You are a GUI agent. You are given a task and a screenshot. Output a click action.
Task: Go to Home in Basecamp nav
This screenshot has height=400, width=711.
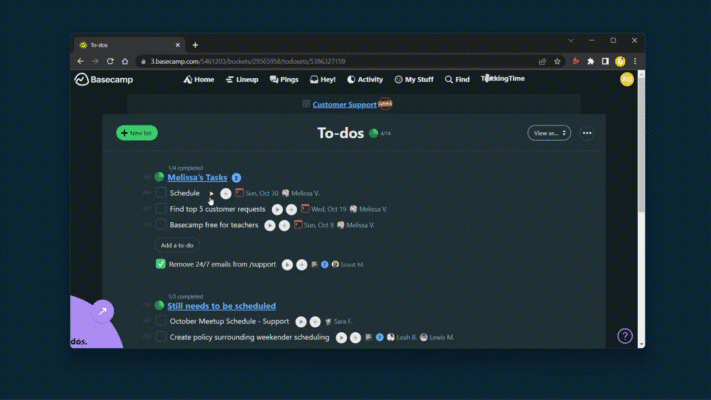coord(199,79)
